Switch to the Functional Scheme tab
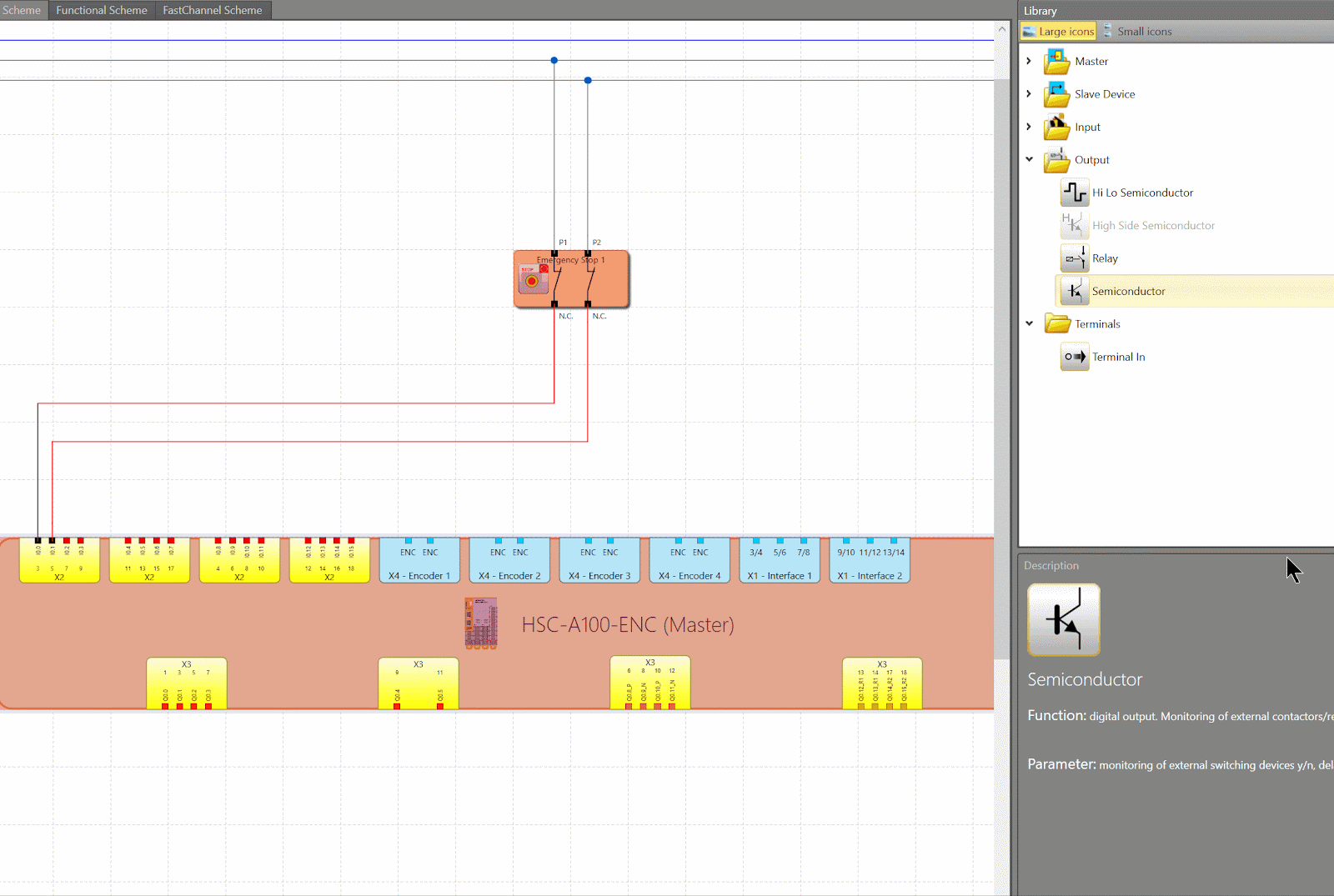 click(102, 10)
